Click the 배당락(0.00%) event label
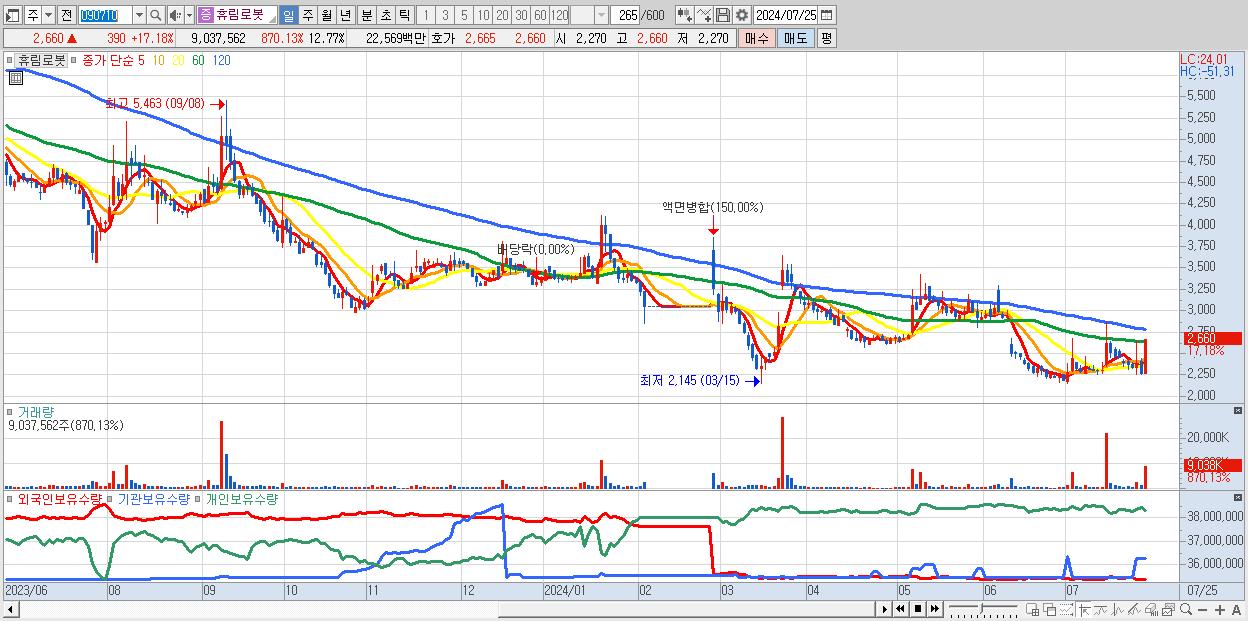This screenshot has height=621, width=1248. 536,249
